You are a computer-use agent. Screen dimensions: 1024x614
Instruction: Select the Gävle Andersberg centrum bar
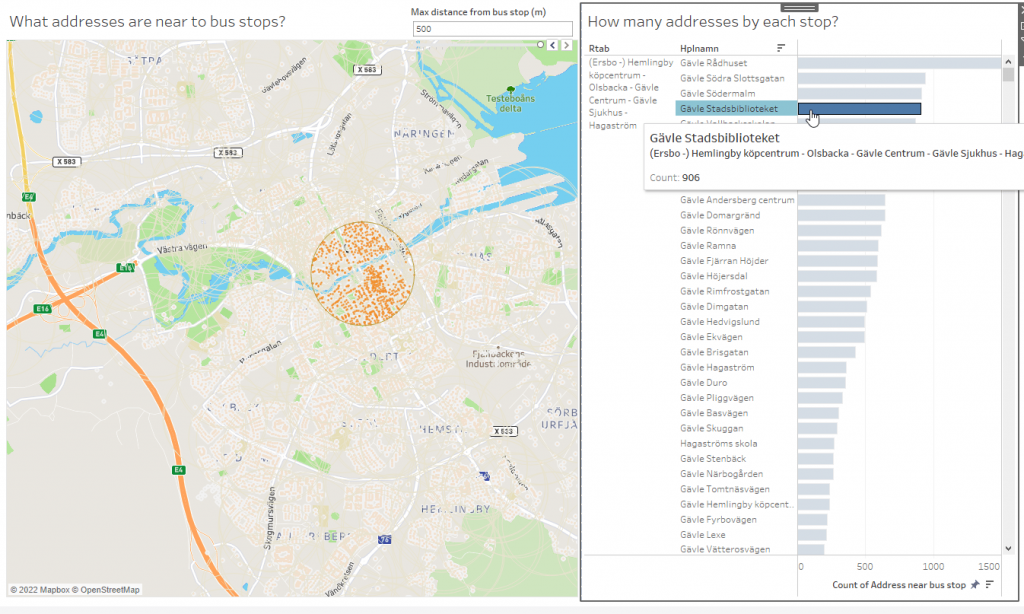click(x=840, y=200)
